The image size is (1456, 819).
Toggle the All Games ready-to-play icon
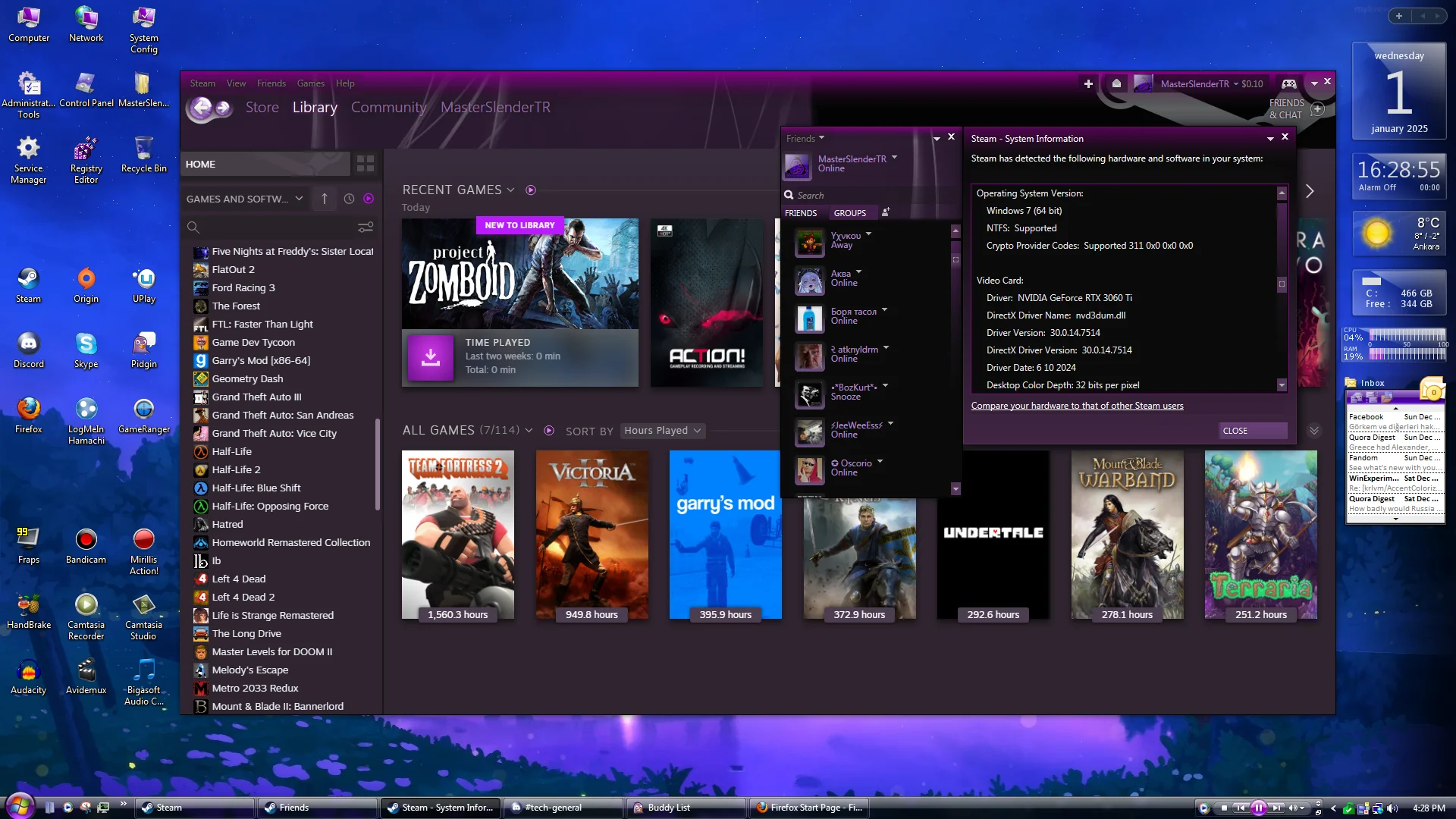(549, 430)
